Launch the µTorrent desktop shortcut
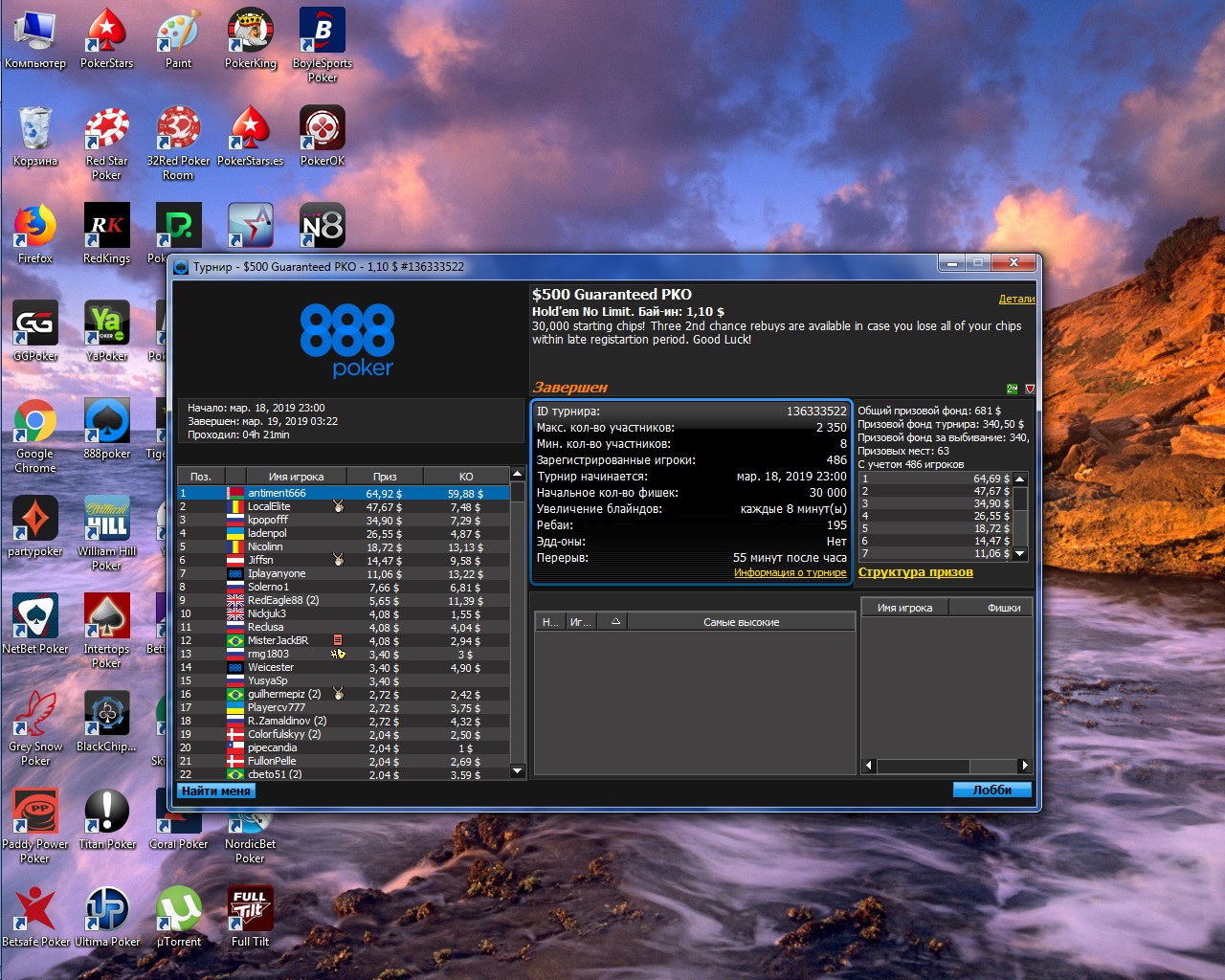Image resolution: width=1225 pixels, height=980 pixels. (178, 918)
